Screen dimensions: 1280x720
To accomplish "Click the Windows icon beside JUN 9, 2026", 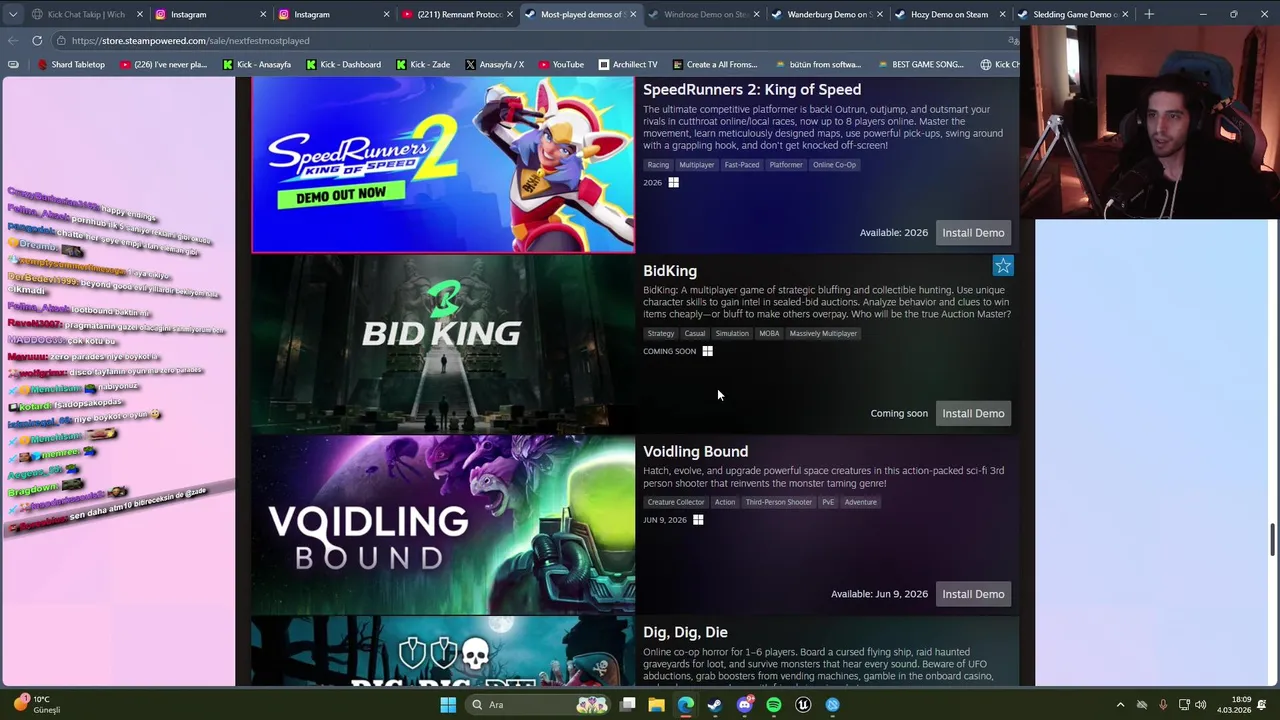I will (698, 520).
